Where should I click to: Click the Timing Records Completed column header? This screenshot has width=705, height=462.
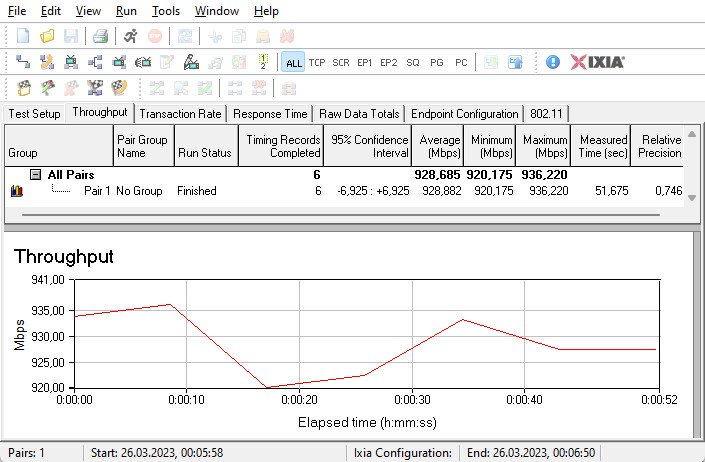pyautogui.click(x=281, y=146)
